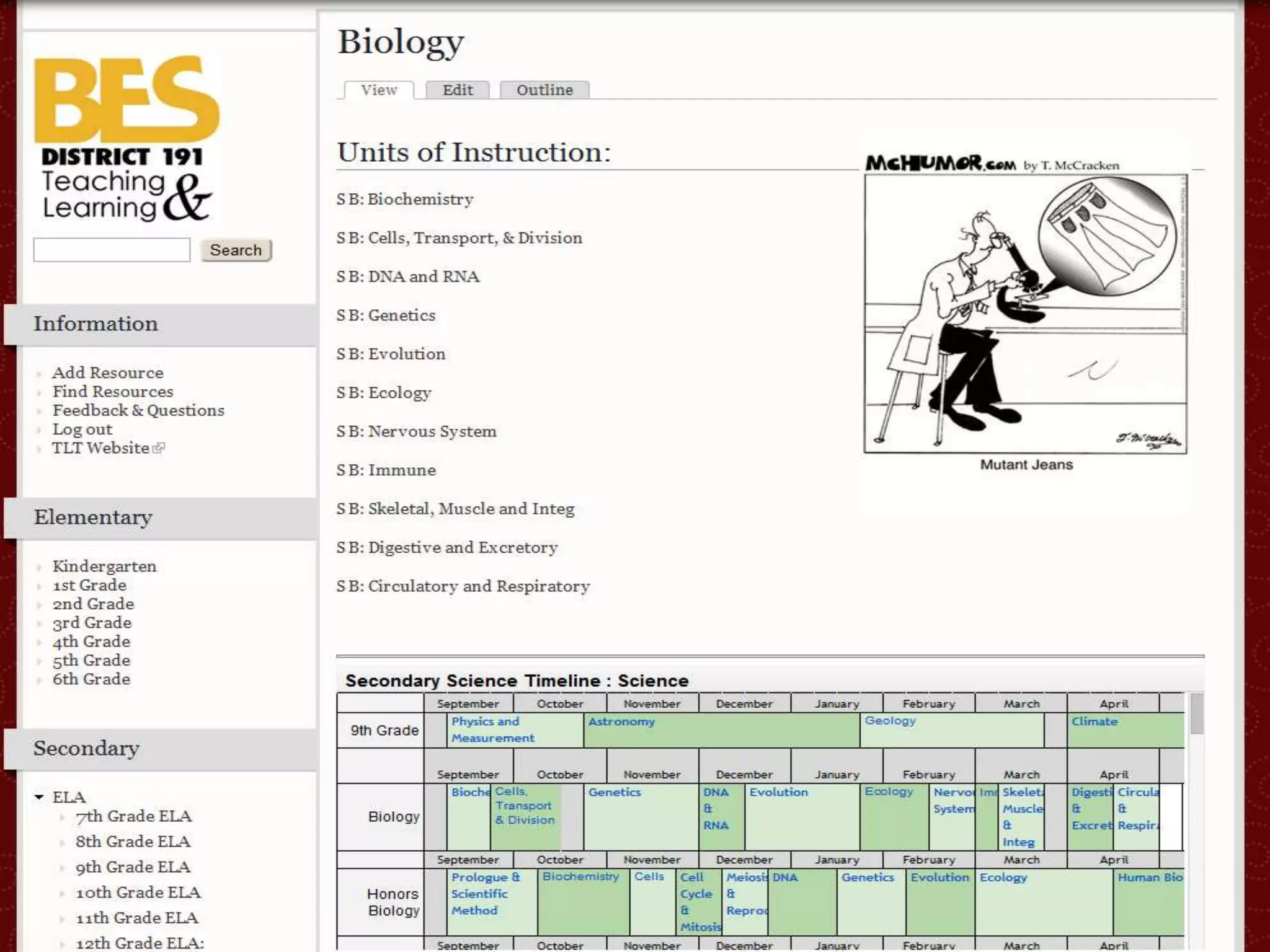Click Log out in Information menu
Screen dimensions: 1270x952
[82, 430]
